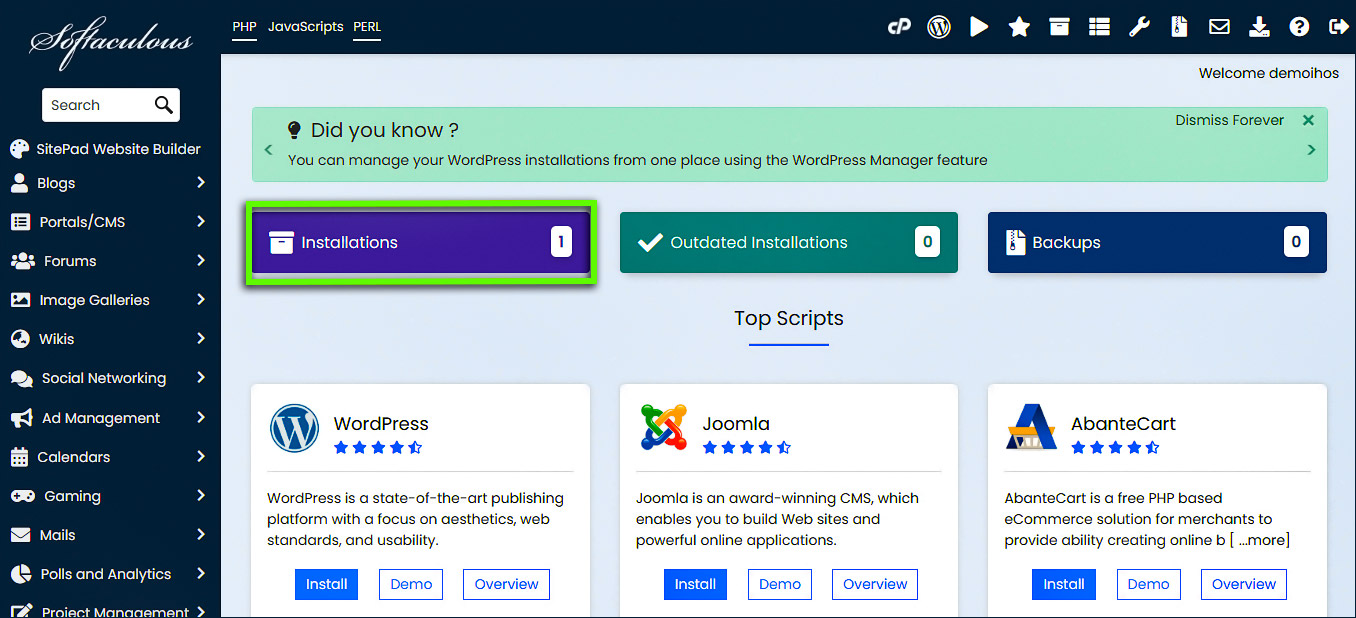Install Joomla

[x=695, y=584]
